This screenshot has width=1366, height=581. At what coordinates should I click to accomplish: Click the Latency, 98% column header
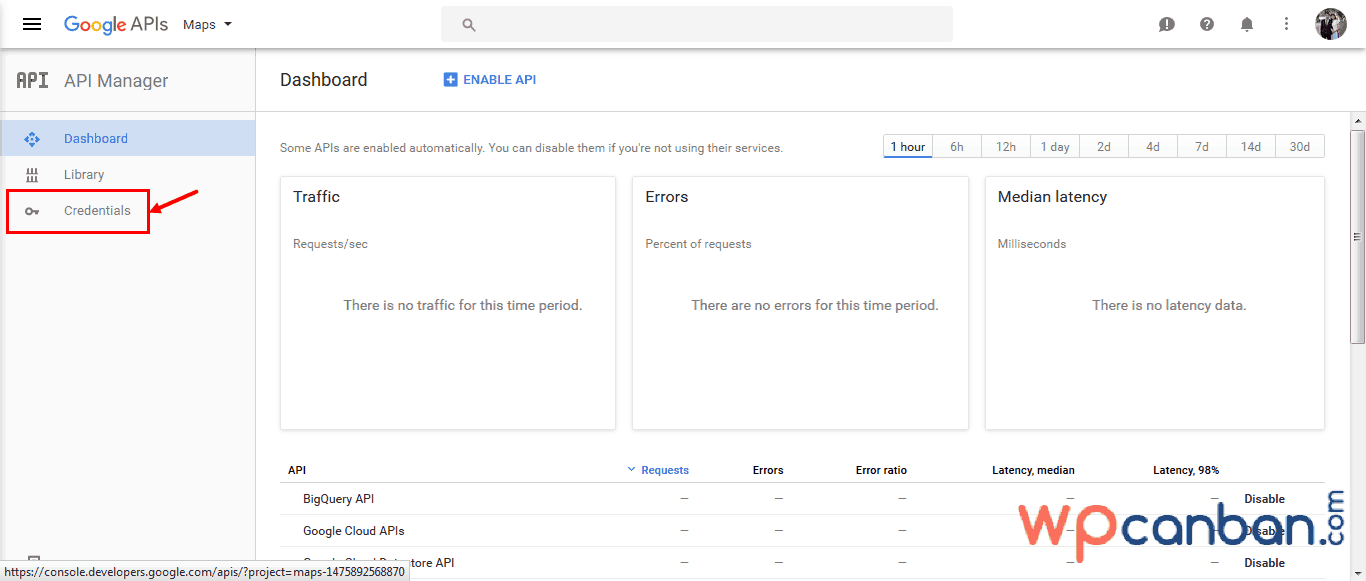pos(1186,470)
